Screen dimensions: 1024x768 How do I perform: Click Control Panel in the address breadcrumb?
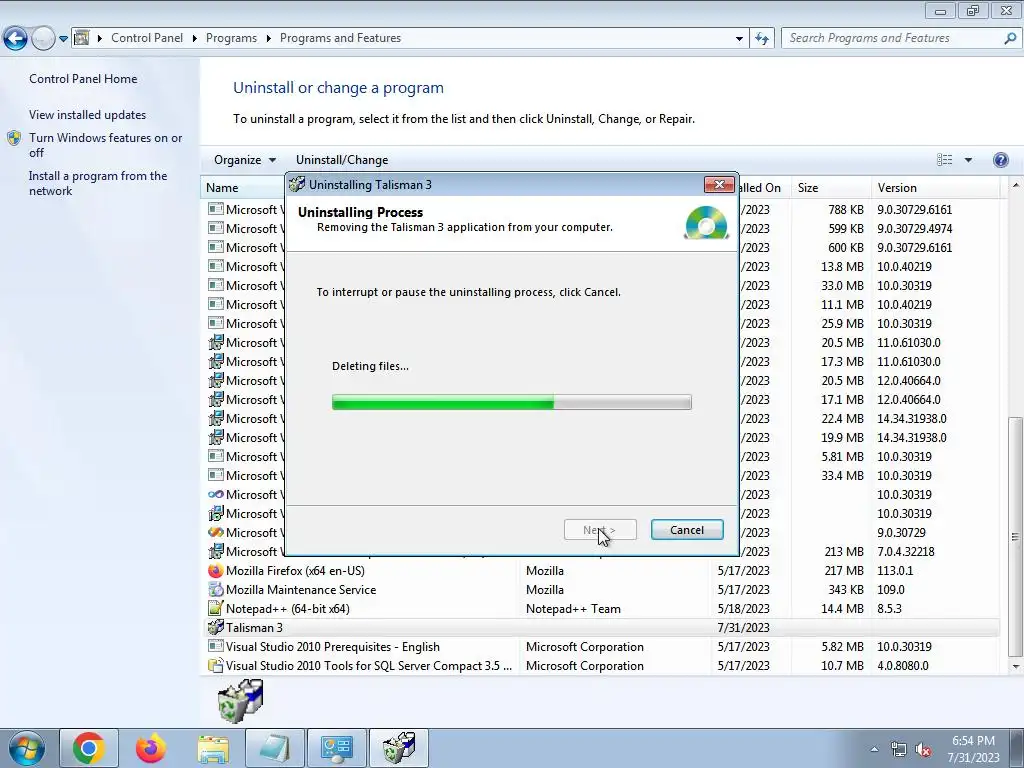coord(147,38)
